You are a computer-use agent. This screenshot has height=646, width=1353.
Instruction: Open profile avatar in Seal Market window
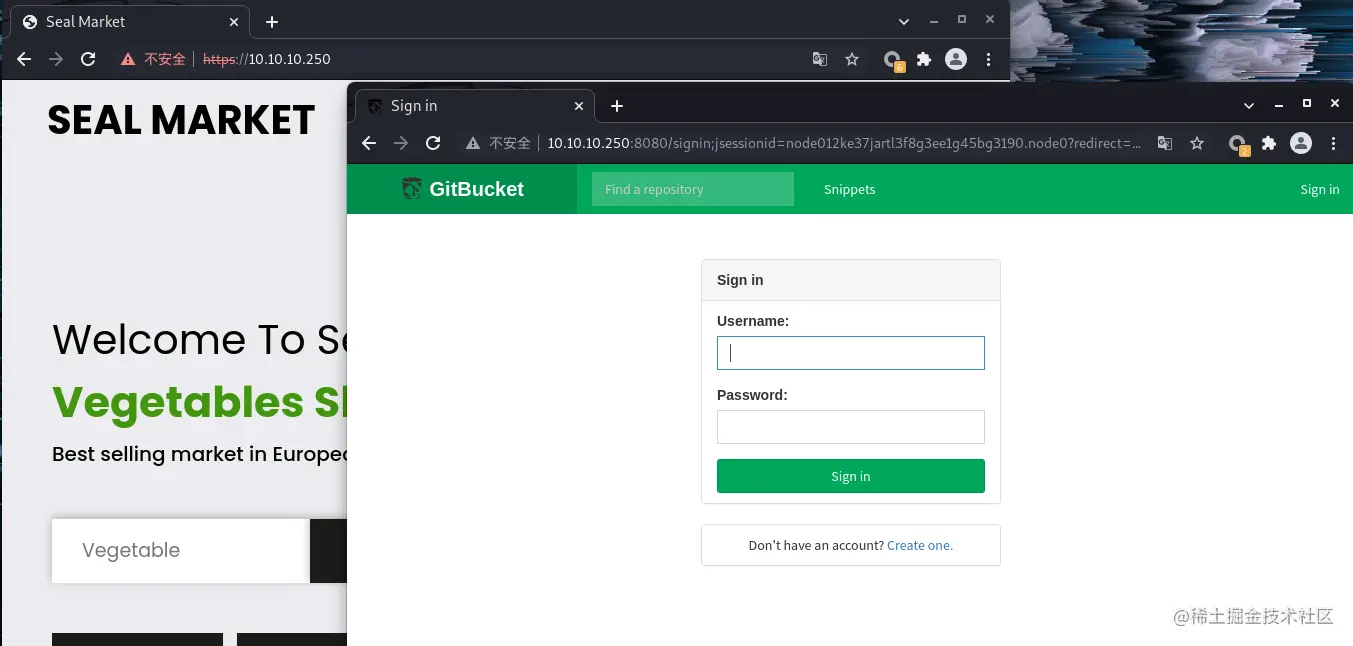tap(956, 60)
